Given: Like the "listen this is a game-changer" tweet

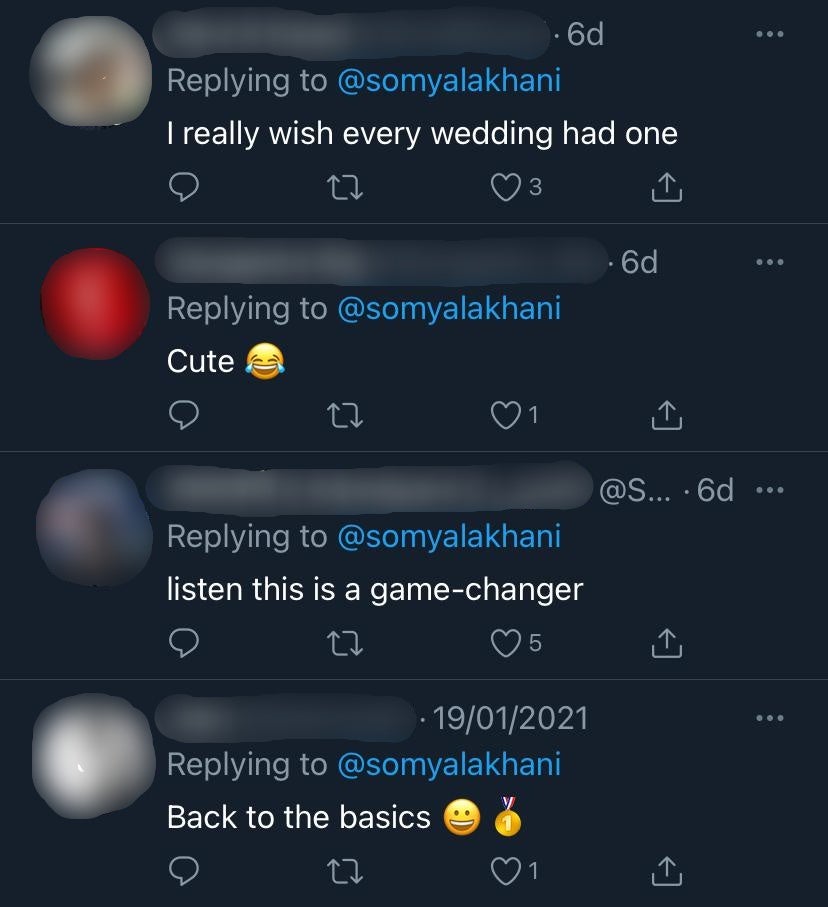Looking at the screenshot, I should pos(509,644).
